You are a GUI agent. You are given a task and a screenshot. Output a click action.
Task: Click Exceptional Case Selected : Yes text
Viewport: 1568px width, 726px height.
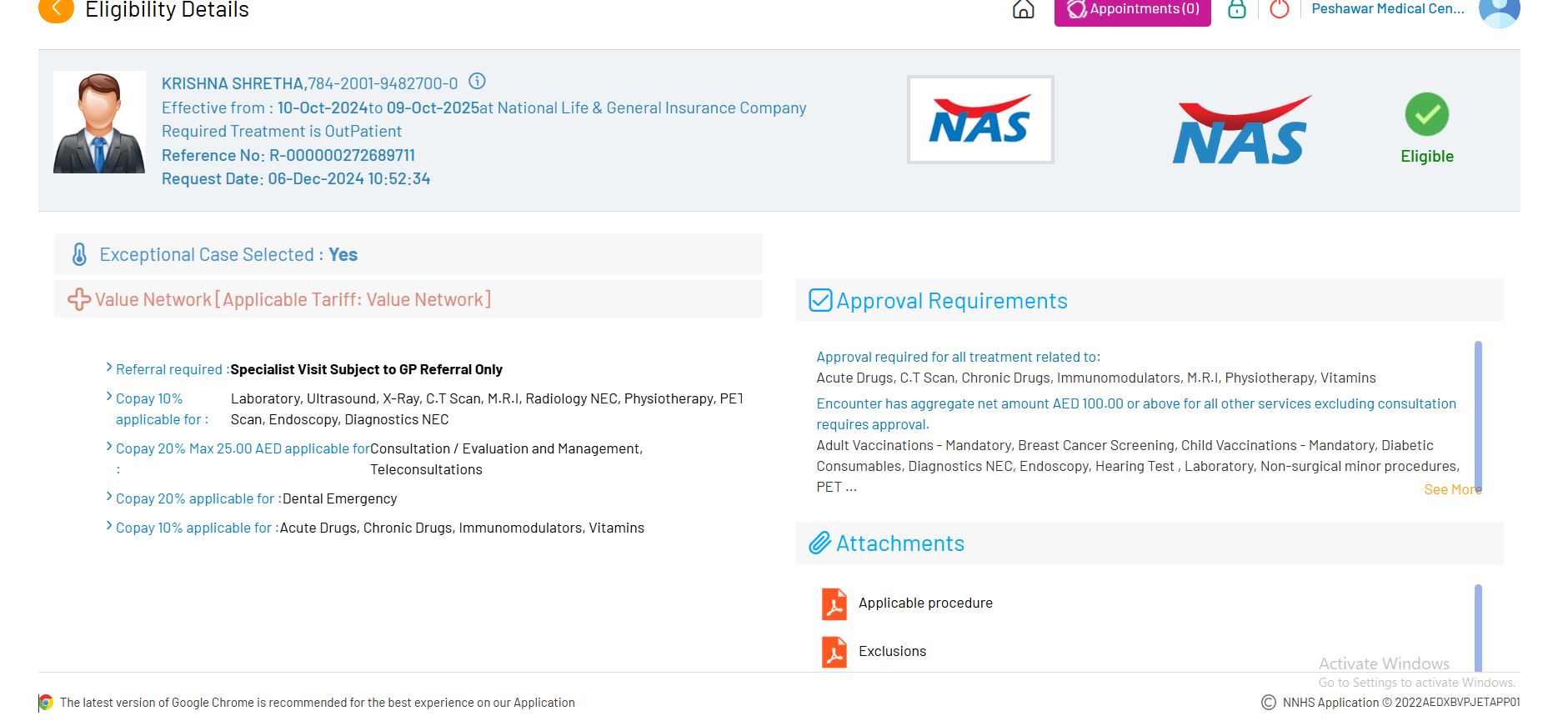pyautogui.click(x=228, y=255)
